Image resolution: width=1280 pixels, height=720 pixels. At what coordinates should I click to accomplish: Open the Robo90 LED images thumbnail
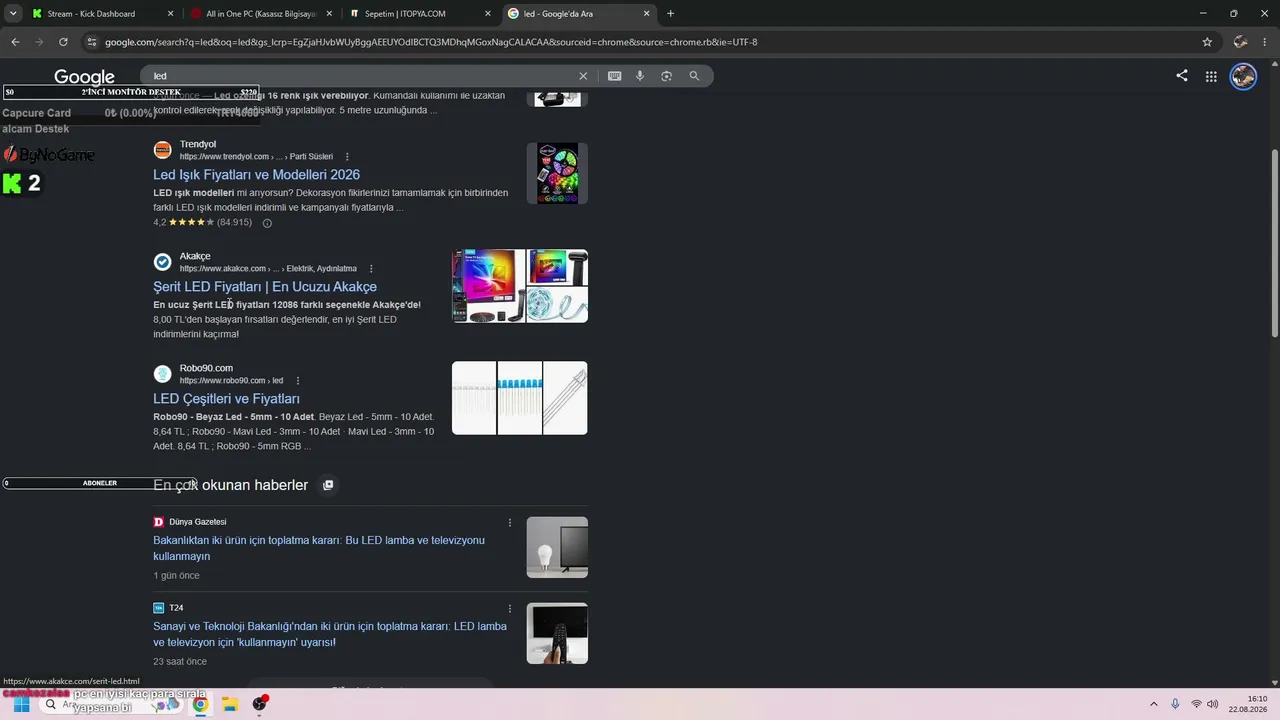click(x=520, y=398)
